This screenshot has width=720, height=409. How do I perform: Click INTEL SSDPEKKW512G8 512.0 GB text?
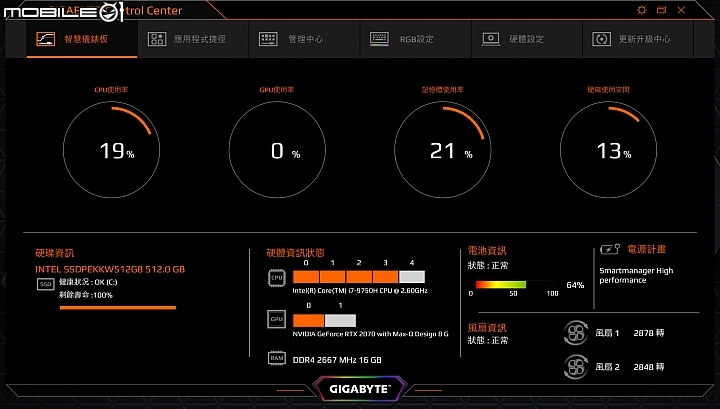110,269
